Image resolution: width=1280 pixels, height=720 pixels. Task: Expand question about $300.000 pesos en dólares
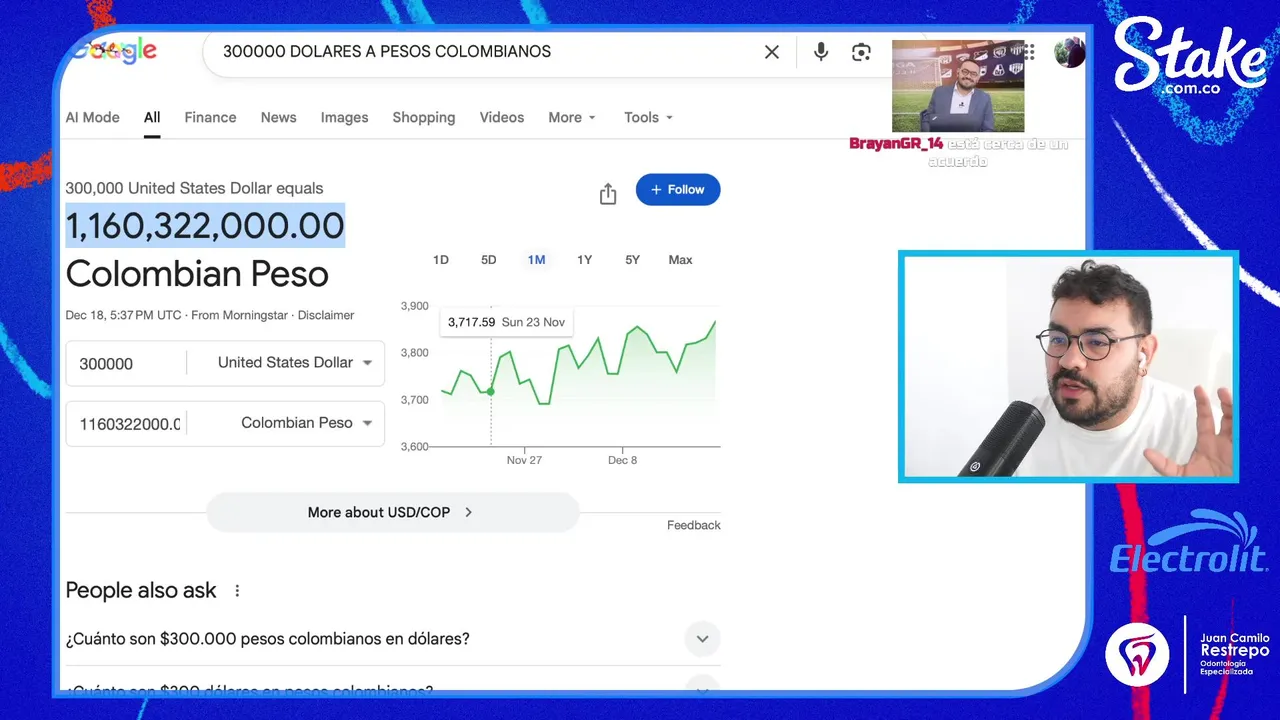pos(702,639)
